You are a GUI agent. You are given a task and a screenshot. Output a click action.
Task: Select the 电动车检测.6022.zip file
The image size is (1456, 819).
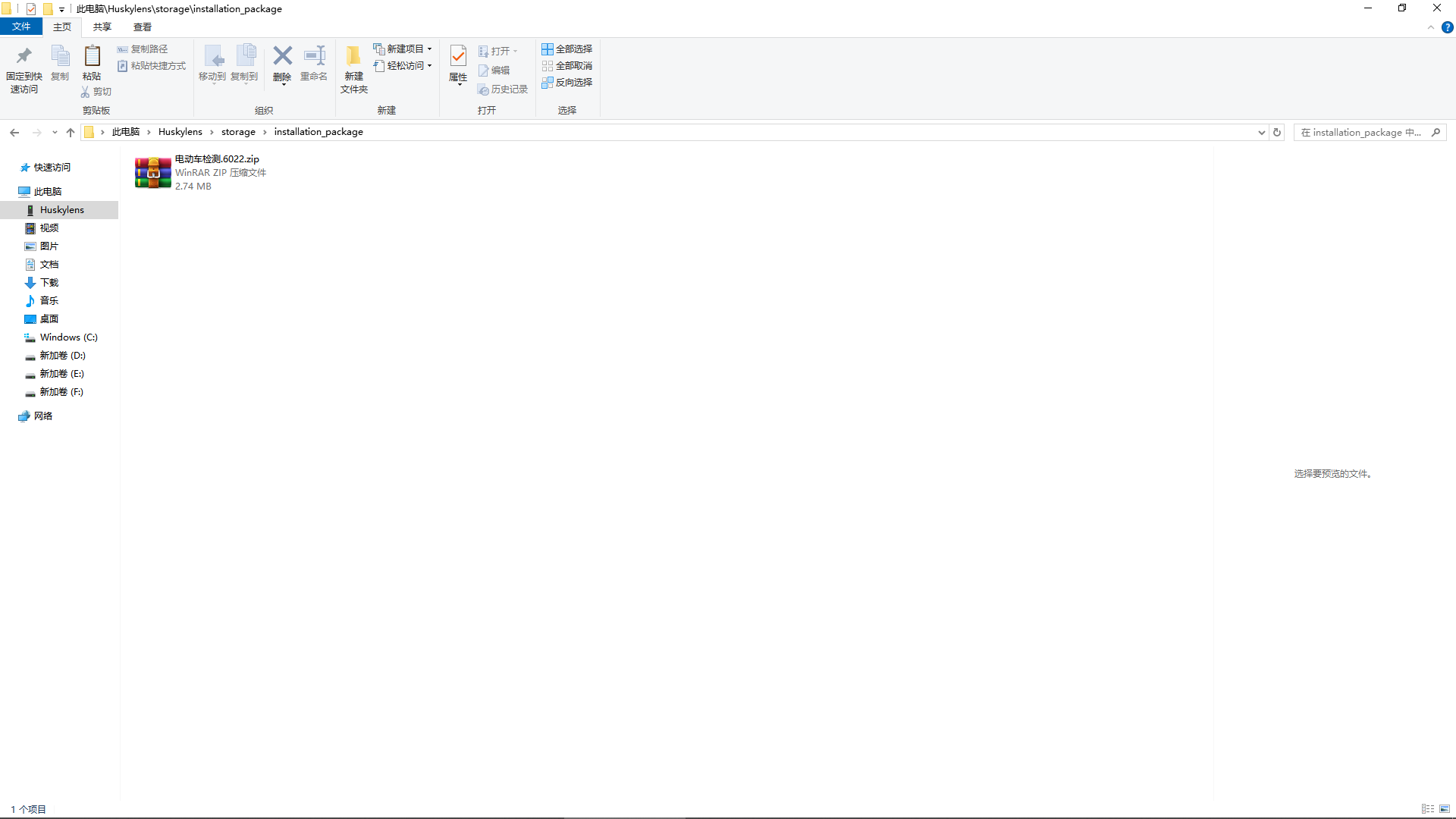[x=201, y=172]
